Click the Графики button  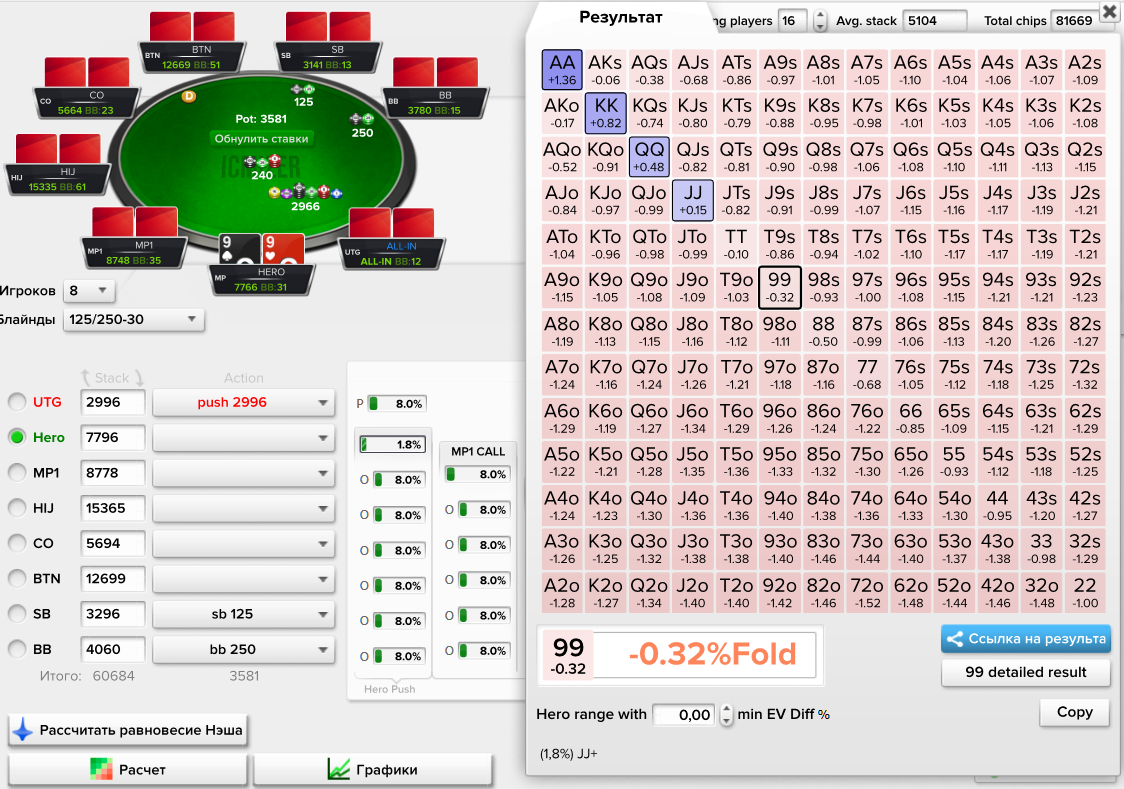point(373,770)
